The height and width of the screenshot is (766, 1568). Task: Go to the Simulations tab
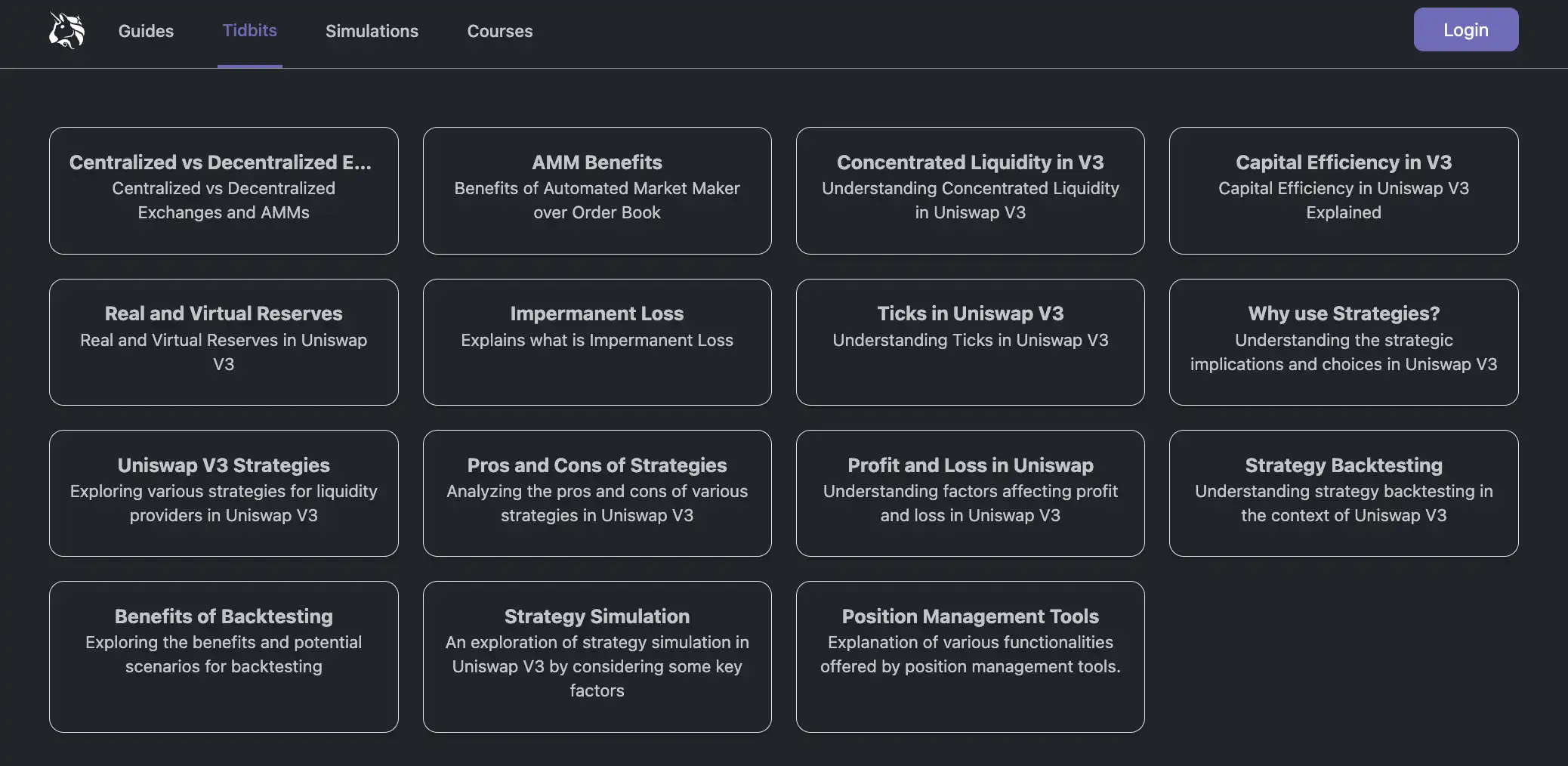pyautogui.click(x=372, y=31)
